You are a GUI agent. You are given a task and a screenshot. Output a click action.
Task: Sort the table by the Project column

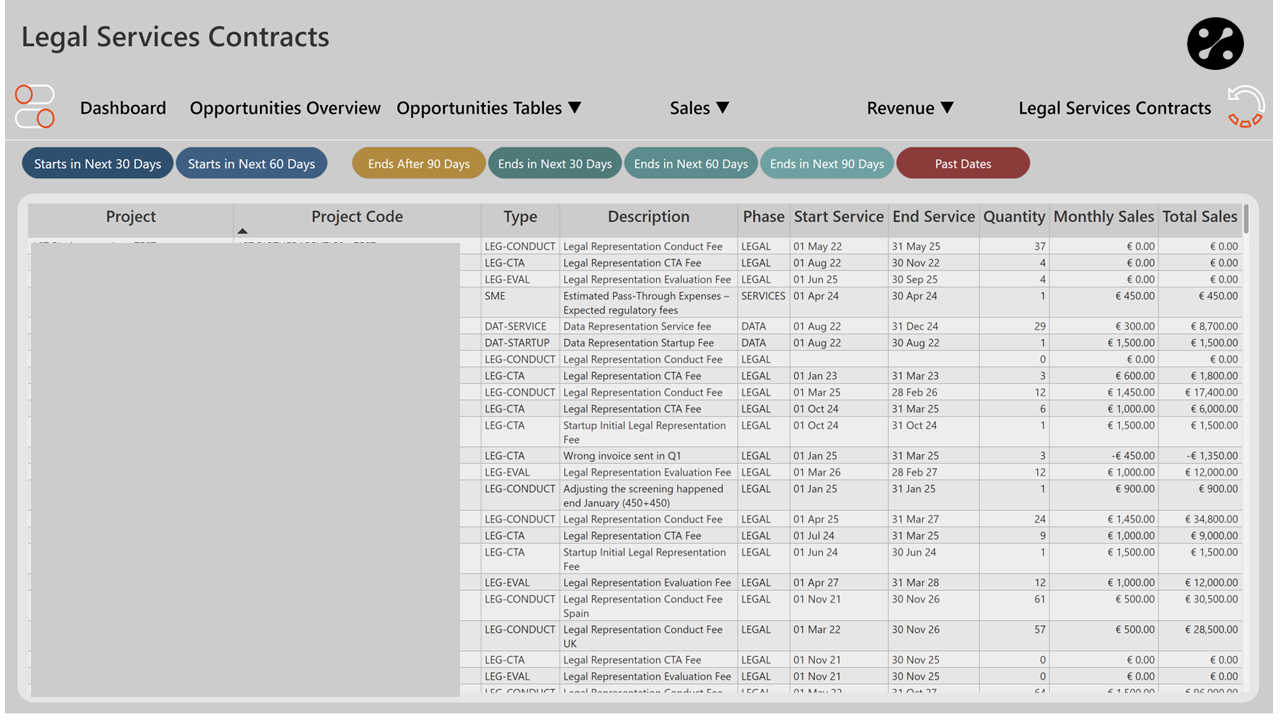tap(130, 216)
